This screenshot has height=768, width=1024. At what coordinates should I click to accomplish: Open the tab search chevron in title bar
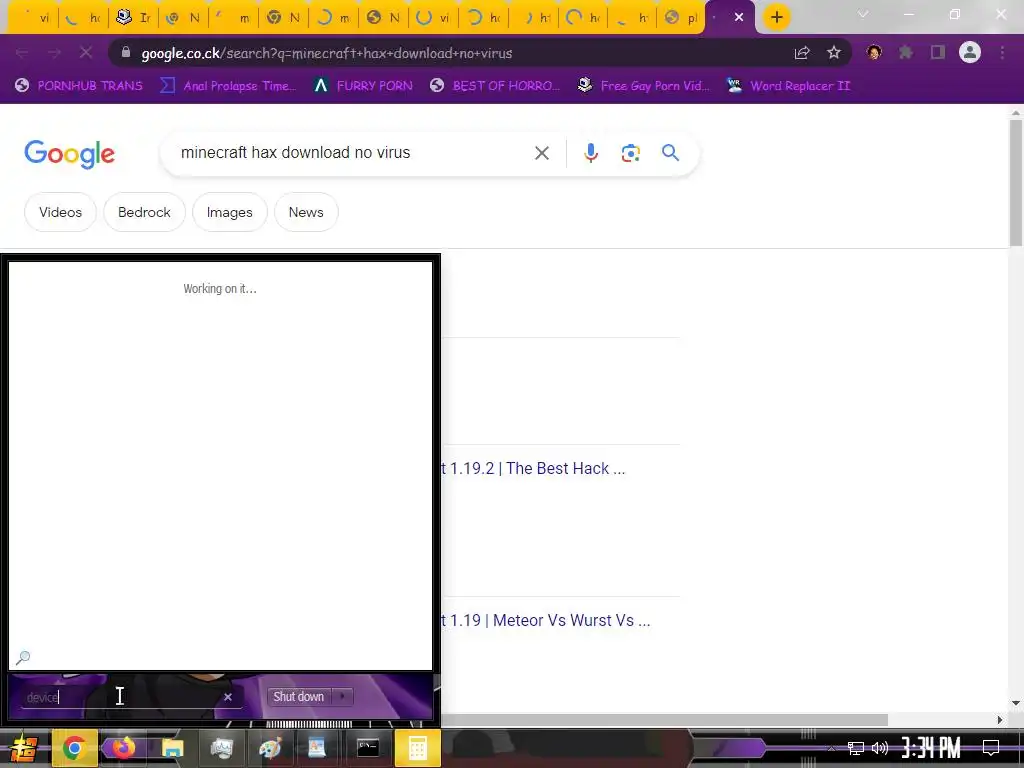click(x=863, y=14)
